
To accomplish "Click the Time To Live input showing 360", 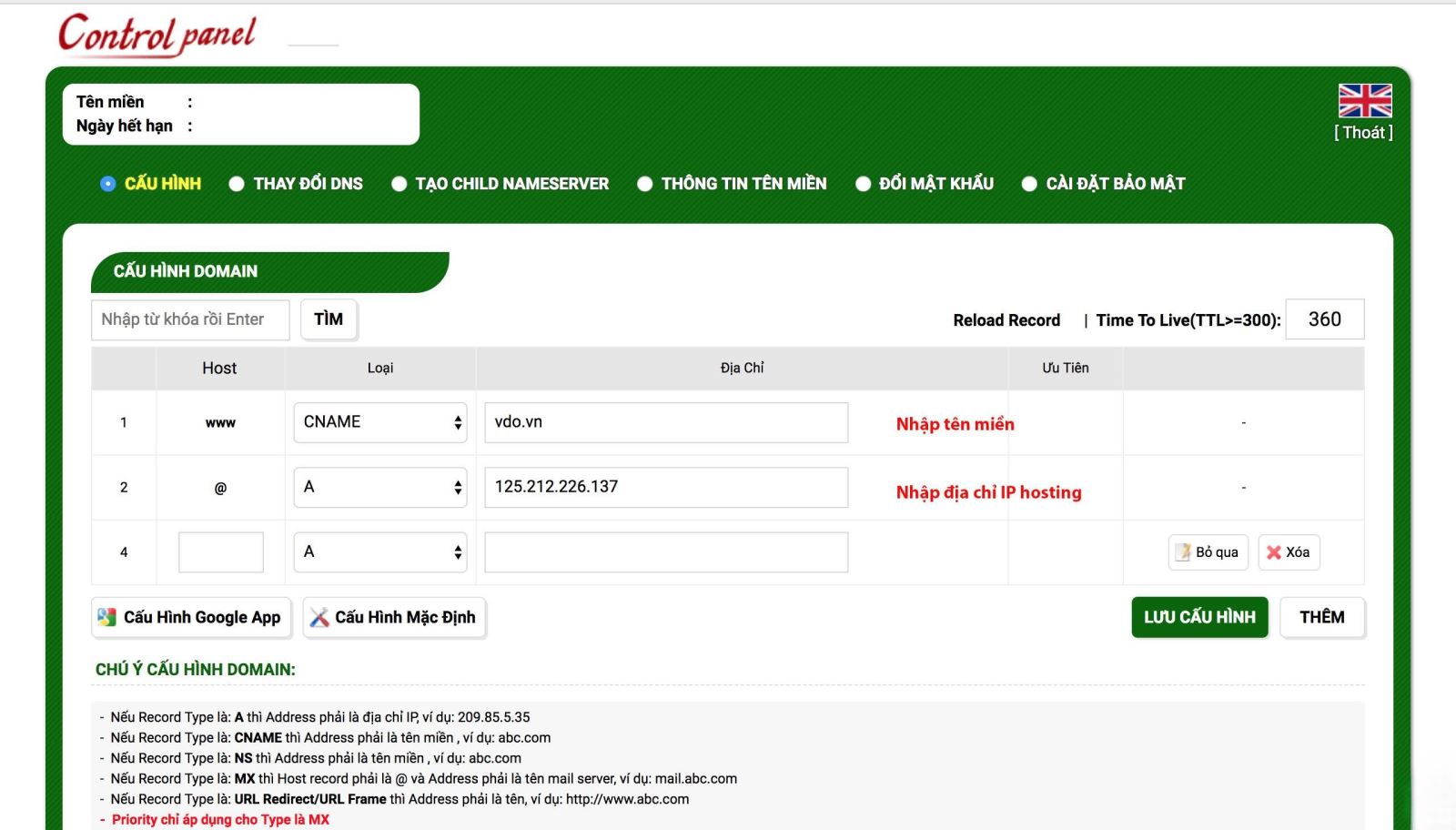I will 1324,319.
